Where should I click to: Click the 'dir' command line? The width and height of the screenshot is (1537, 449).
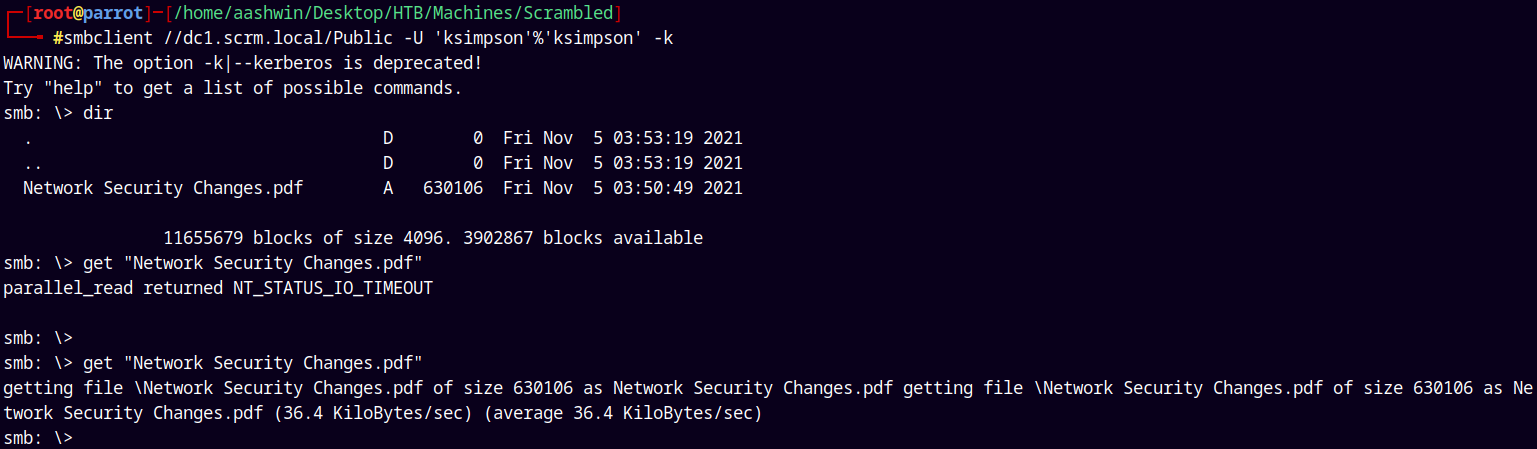58,113
